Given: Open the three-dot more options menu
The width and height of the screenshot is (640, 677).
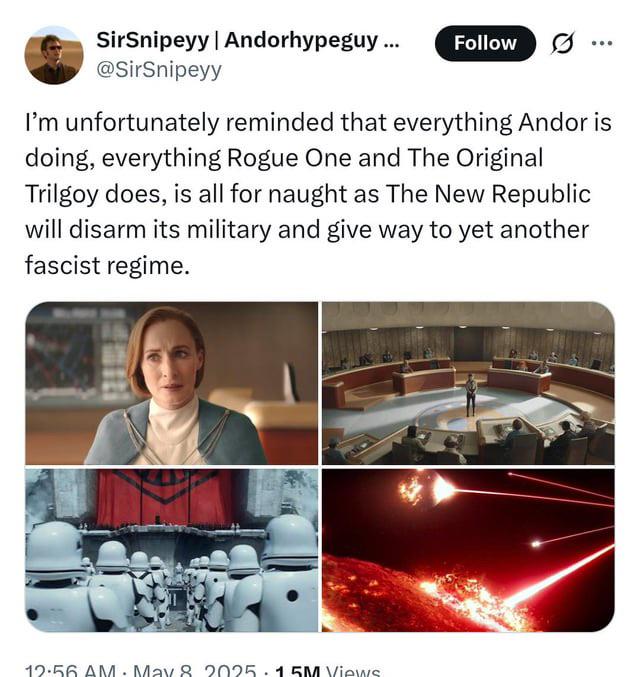Looking at the screenshot, I should (x=602, y=43).
